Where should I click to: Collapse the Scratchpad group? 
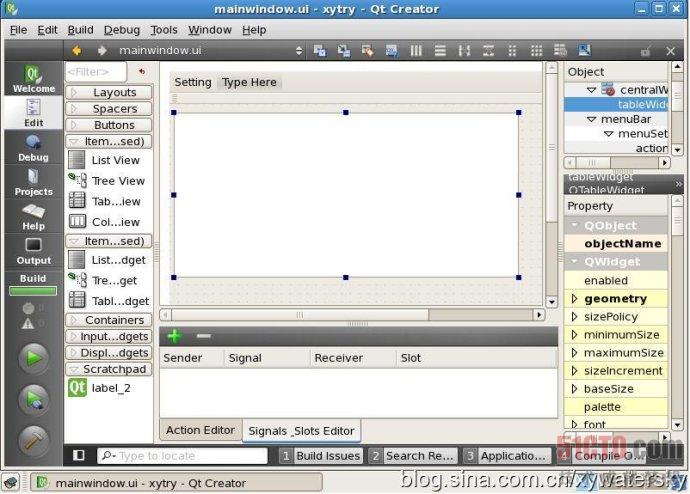(x=109, y=369)
